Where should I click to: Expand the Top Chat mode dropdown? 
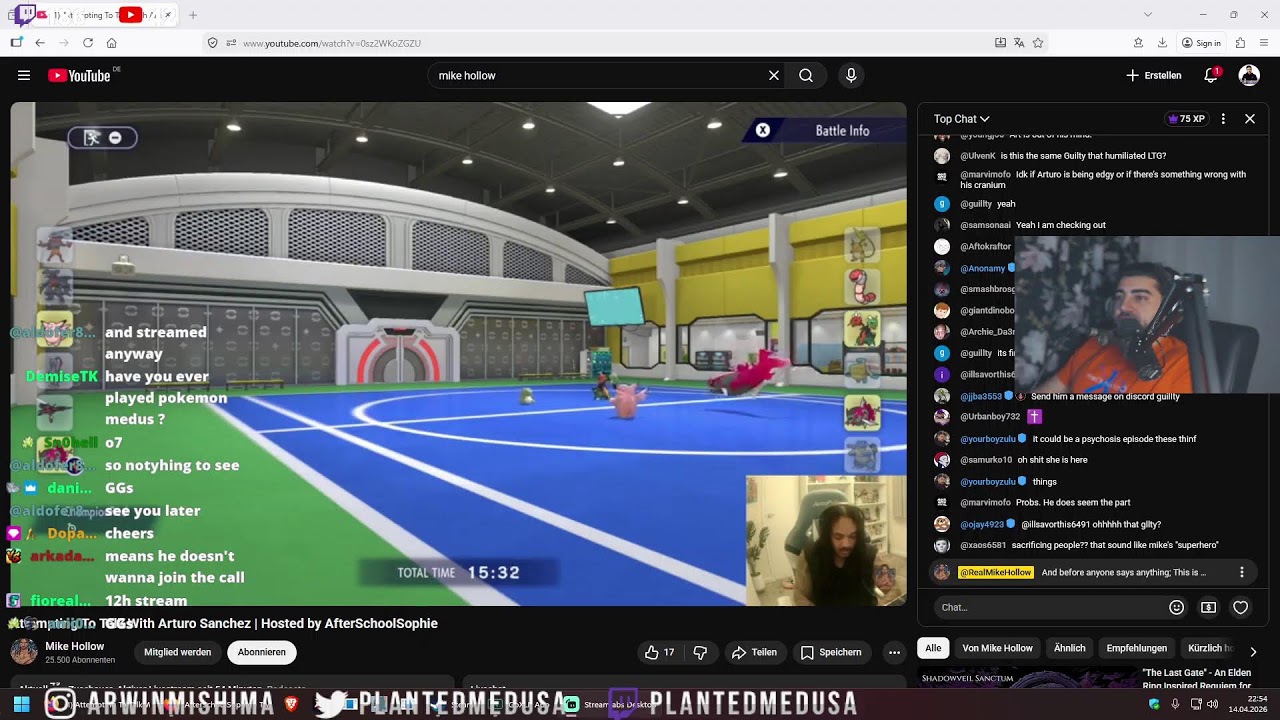click(x=962, y=119)
